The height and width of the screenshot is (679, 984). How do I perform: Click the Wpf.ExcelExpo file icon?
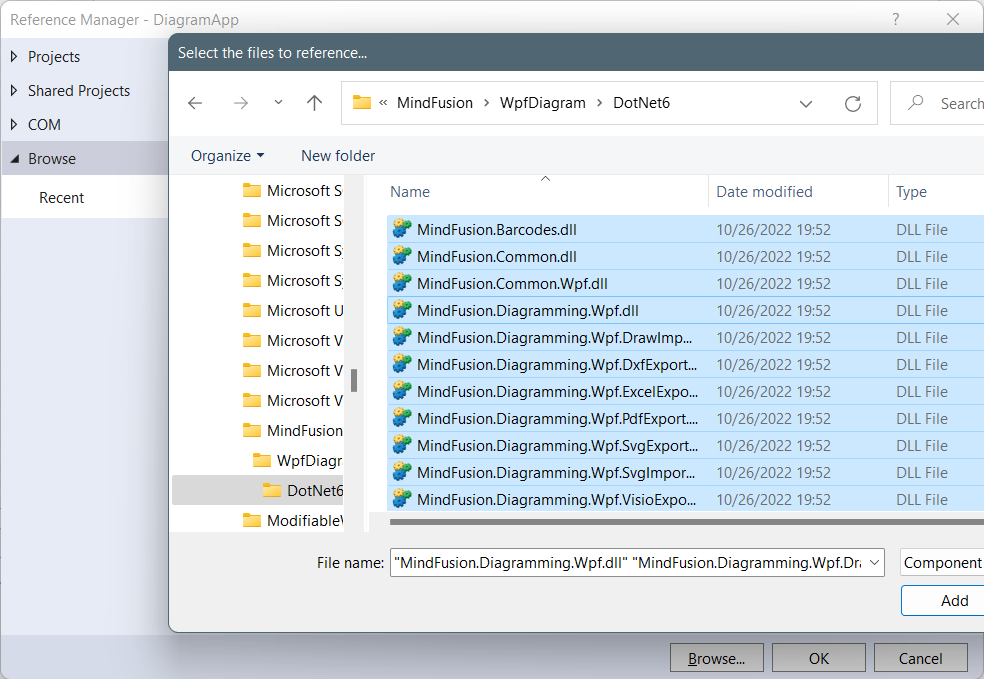tap(402, 392)
